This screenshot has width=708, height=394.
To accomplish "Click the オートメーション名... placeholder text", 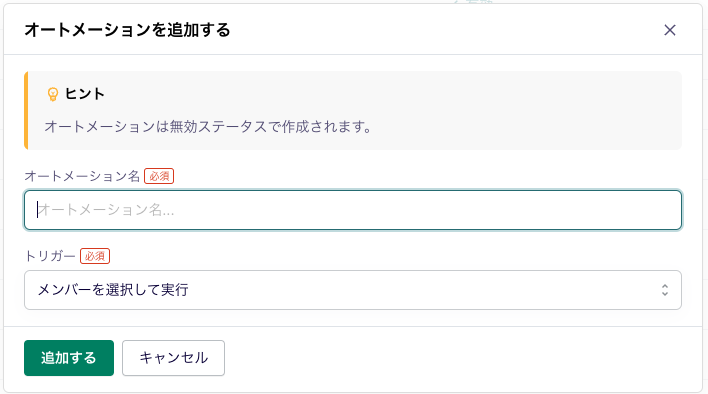I will [x=107, y=210].
